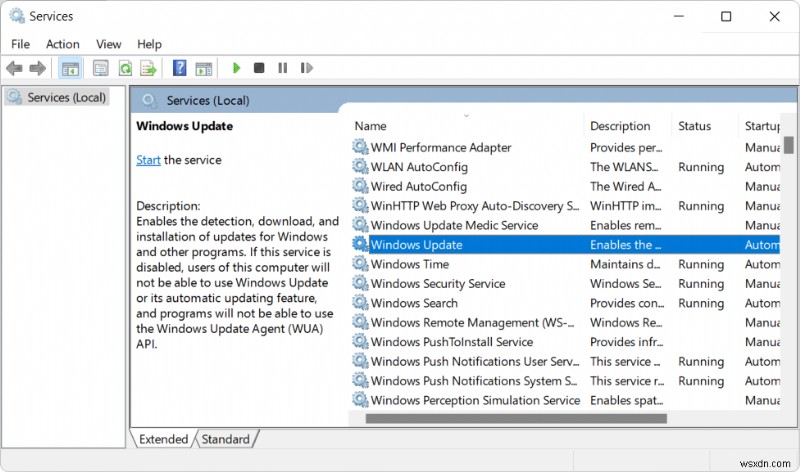Image resolution: width=800 pixels, height=472 pixels.
Task: Click the horizontal scrollbar thumb in the services list
Action: click(x=516, y=418)
